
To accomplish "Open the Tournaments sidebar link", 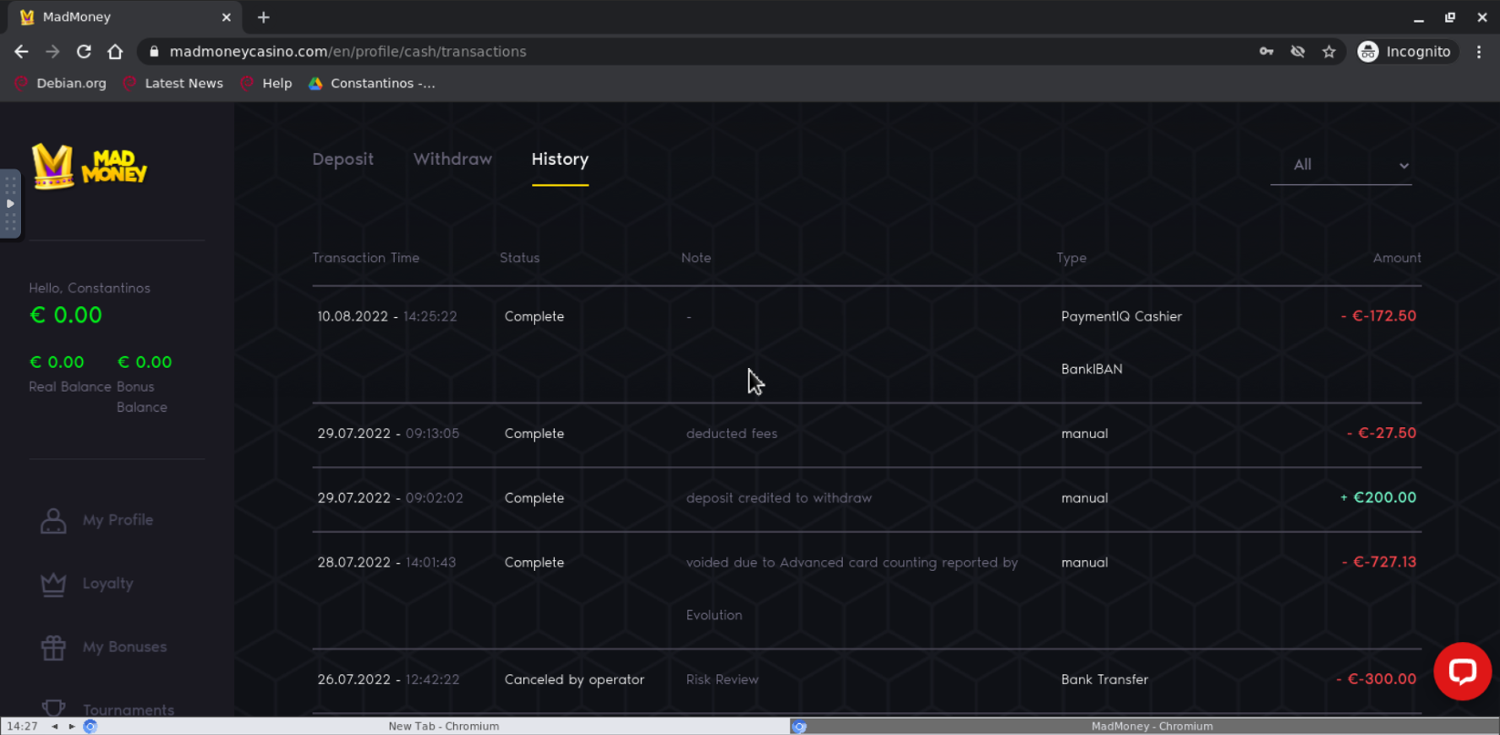I will [128, 709].
